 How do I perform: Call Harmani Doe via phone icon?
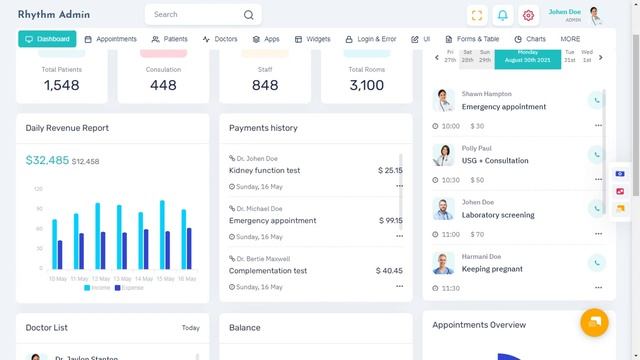[597, 263]
